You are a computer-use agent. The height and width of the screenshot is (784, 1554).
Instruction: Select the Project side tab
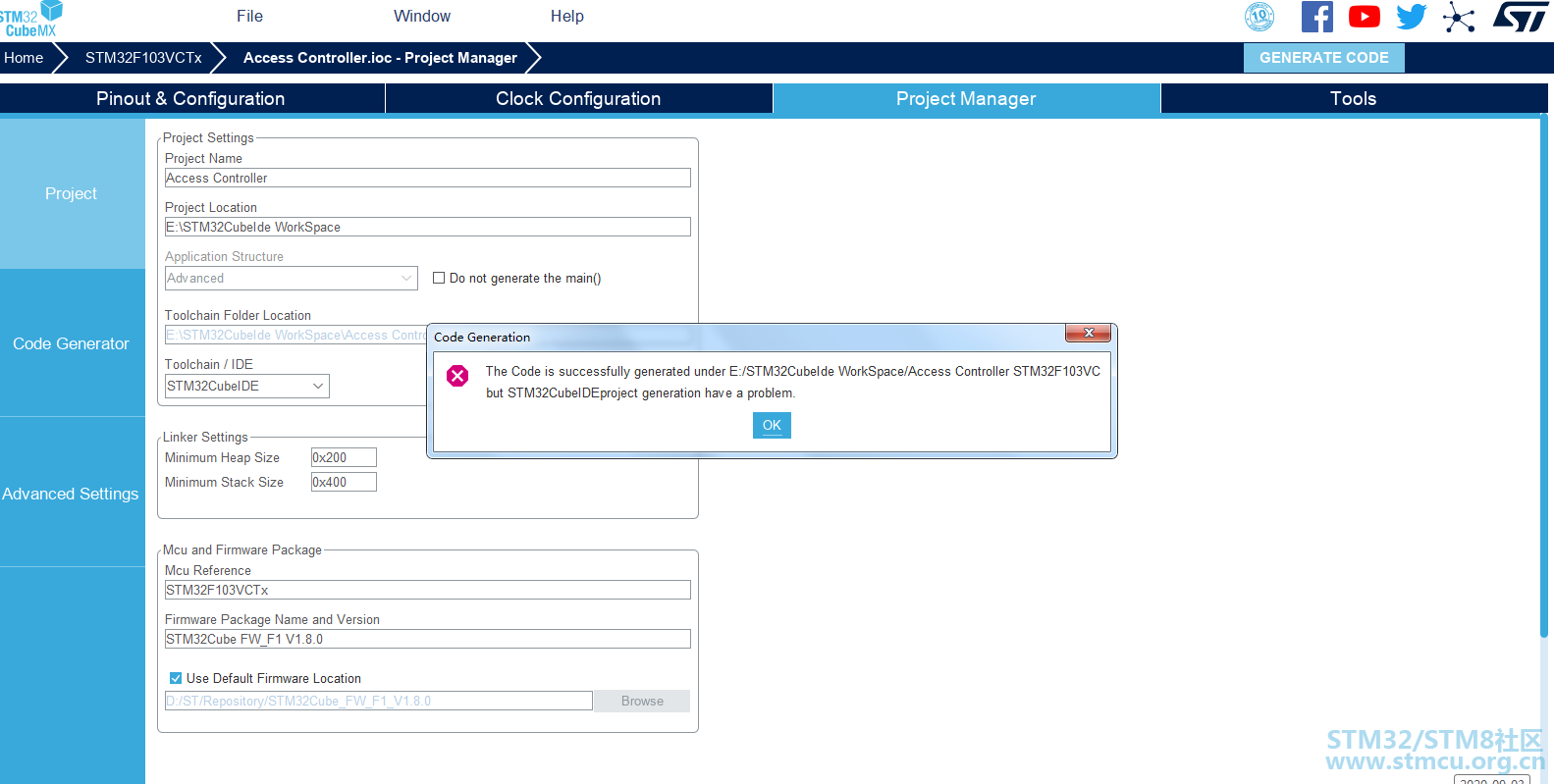pyautogui.click(x=72, y=193)
